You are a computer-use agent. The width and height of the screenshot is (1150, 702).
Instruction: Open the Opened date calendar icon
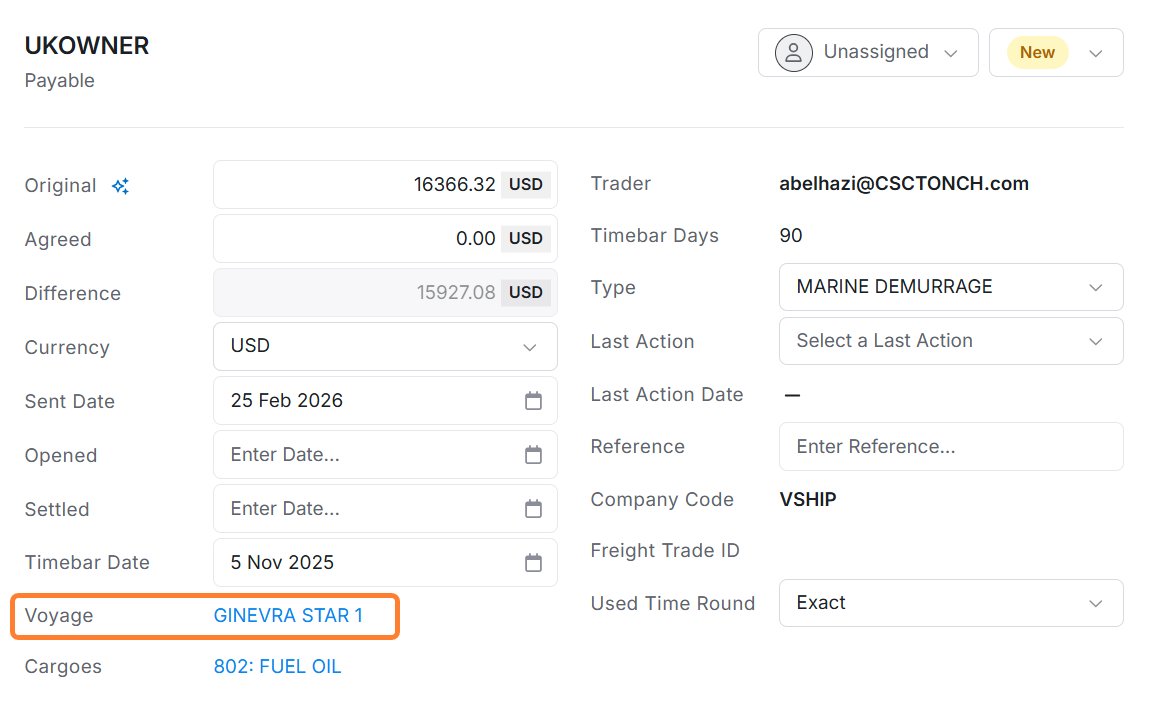click(533, 455)
